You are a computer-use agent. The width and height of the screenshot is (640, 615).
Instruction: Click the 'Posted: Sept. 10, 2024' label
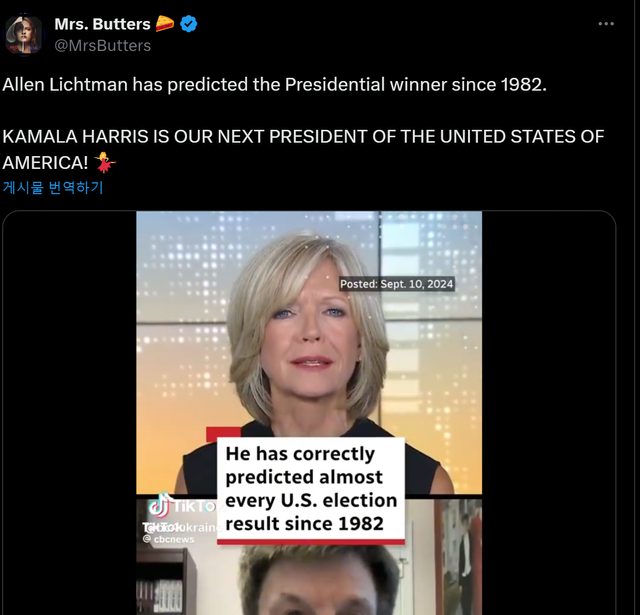click(396, 284)
